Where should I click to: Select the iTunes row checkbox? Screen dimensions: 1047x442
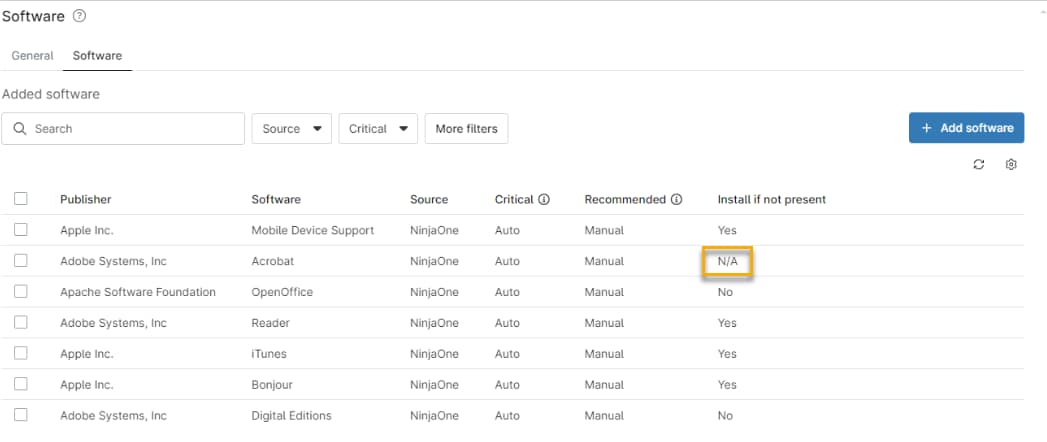[21, 354]
